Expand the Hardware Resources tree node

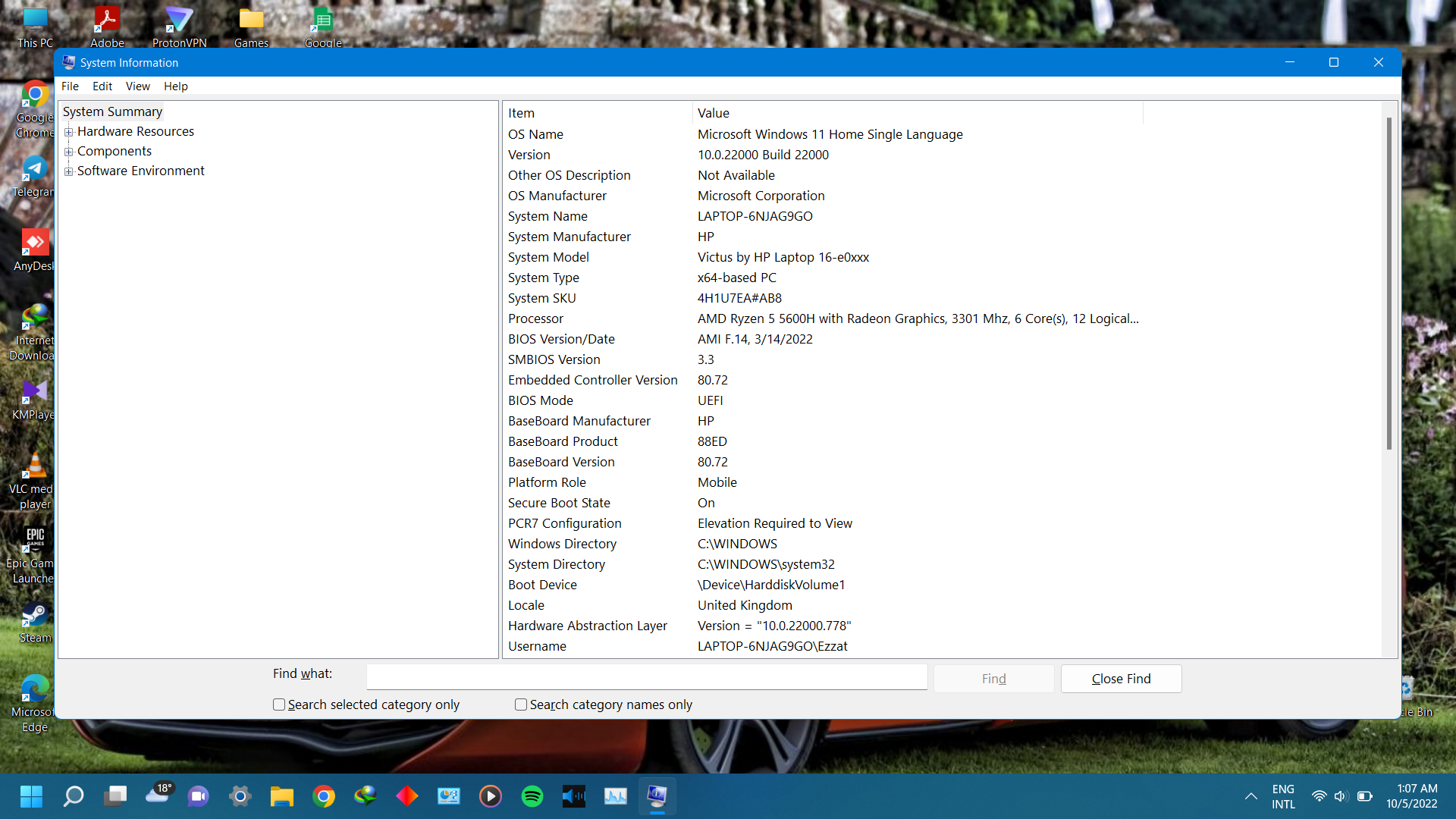69,131
